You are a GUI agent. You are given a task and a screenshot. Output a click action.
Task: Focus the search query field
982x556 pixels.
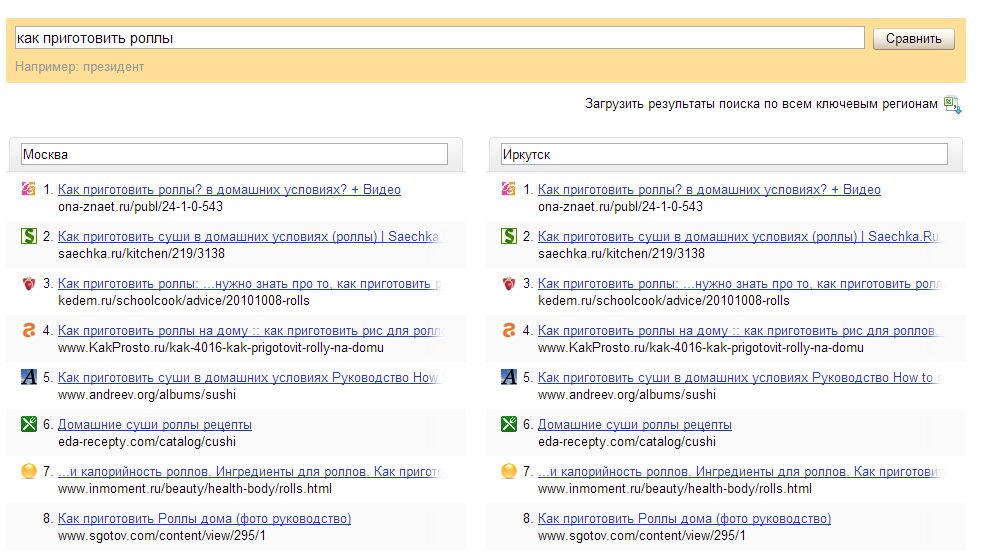[x=439, y=38]
